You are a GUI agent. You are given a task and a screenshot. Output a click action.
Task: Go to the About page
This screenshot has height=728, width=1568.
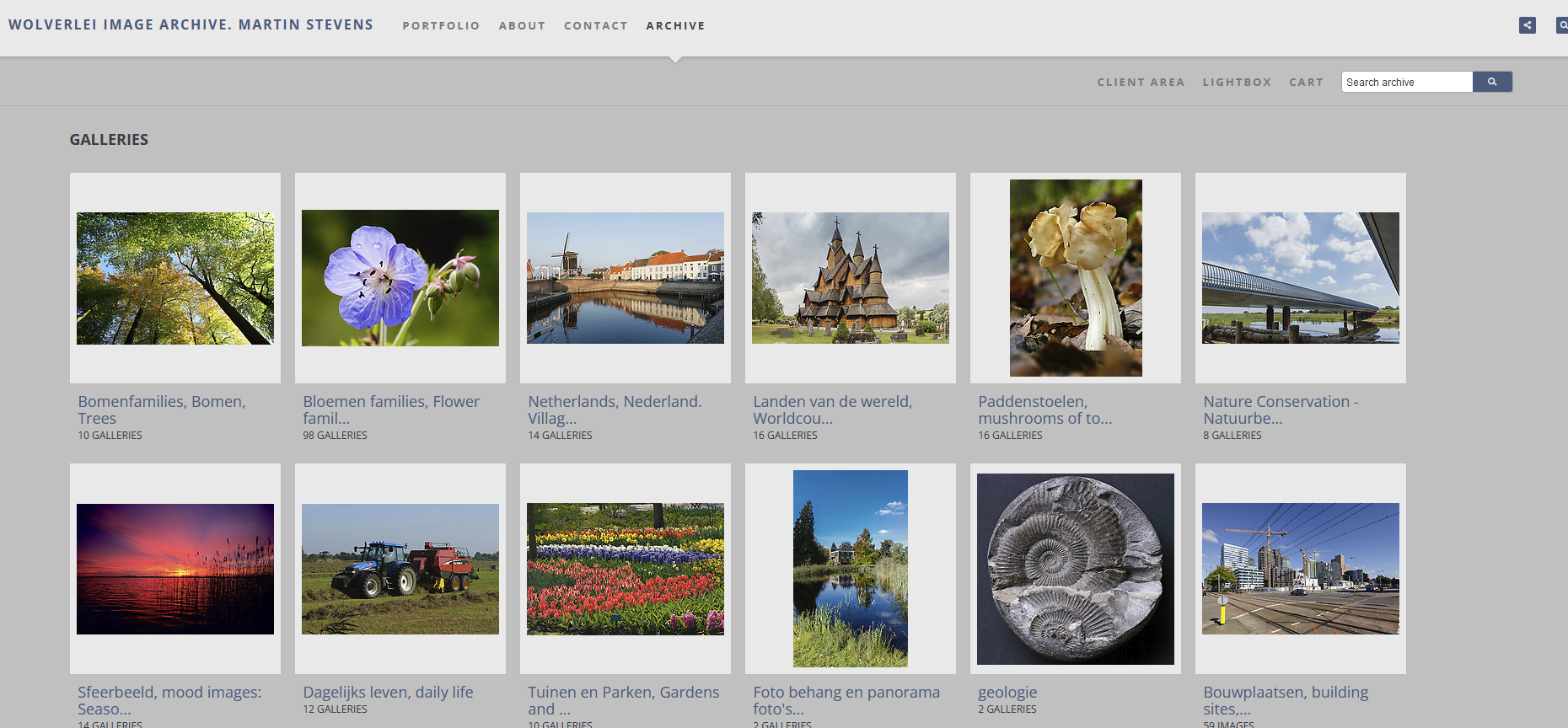pyautogui.click(x=522, y=26)
